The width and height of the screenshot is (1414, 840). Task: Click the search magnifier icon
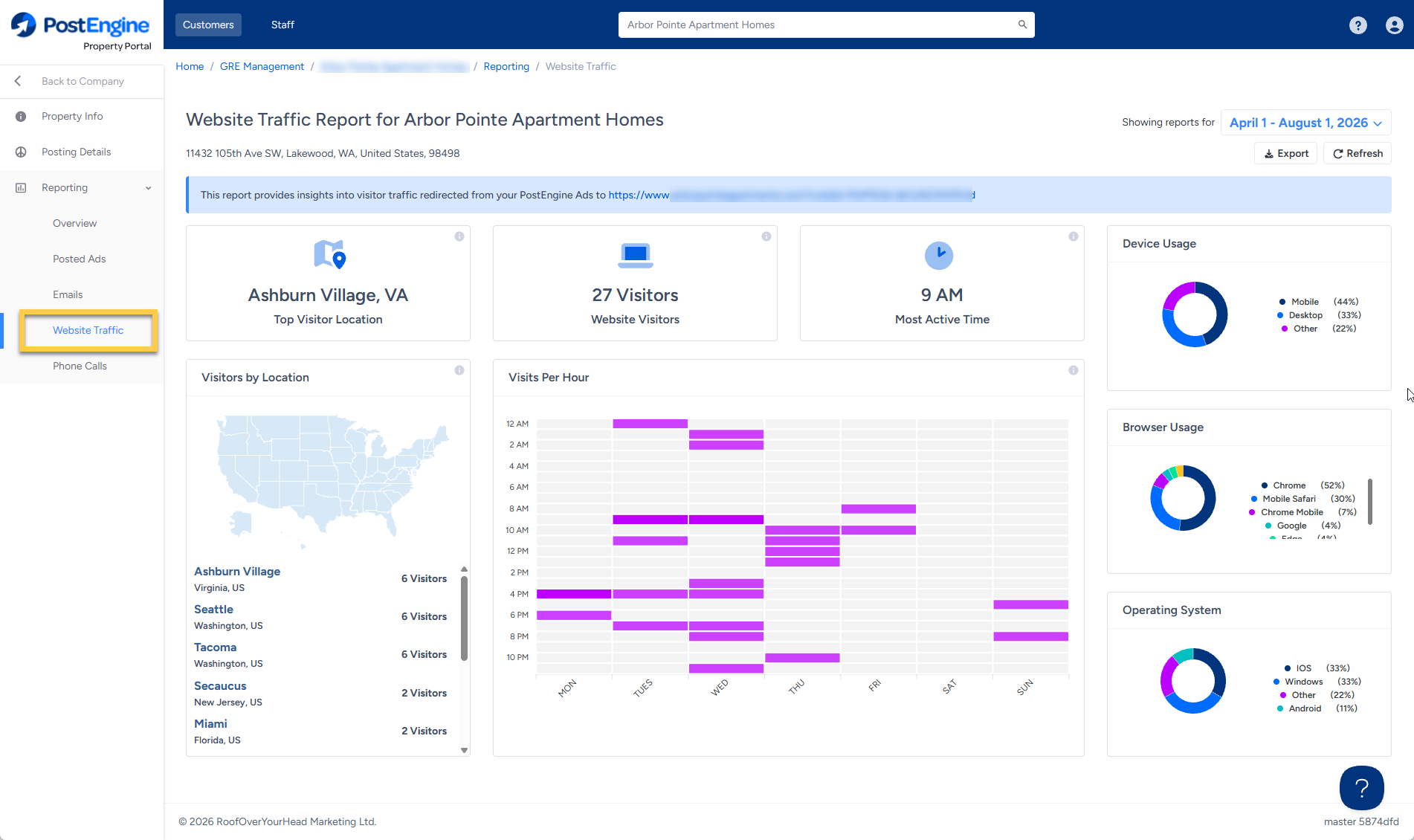point(1022,25)
